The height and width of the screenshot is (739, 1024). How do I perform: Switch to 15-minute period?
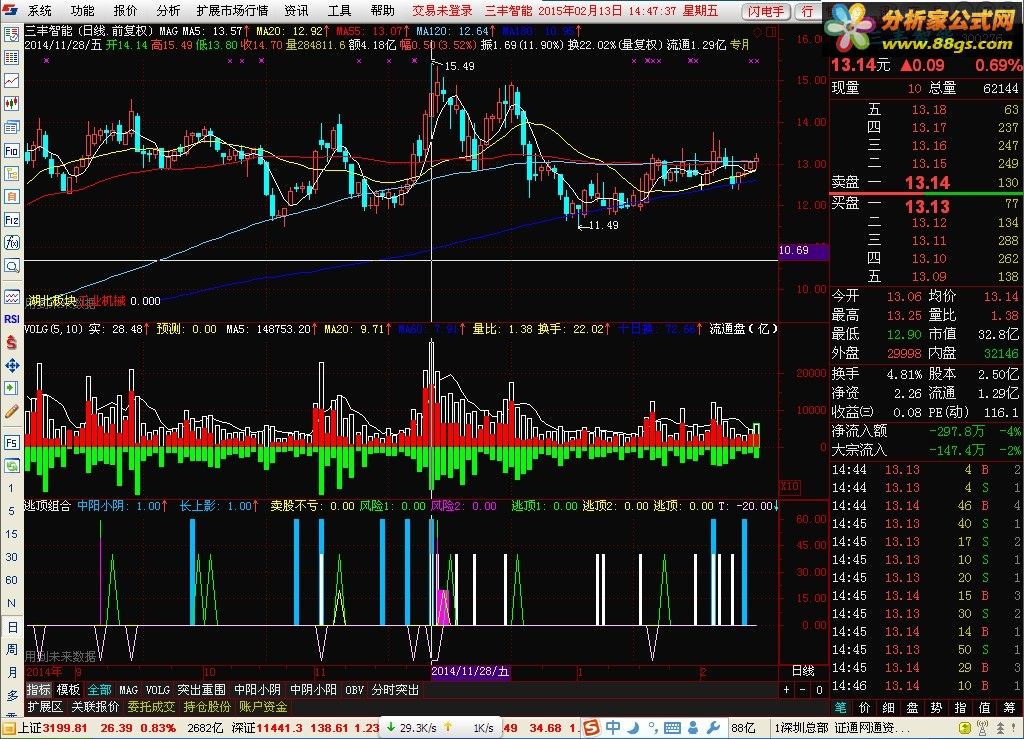[11, 534]
